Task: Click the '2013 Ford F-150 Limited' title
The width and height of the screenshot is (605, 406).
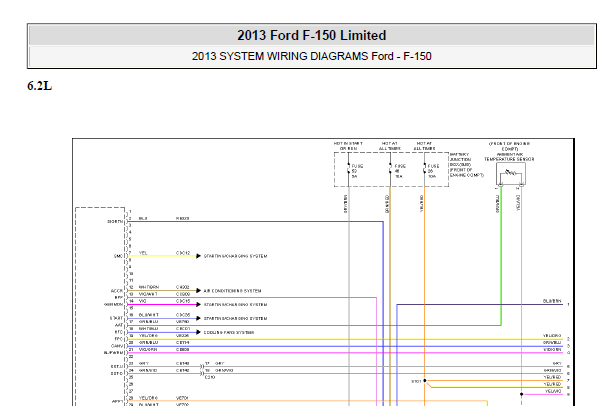Action: 311,36
